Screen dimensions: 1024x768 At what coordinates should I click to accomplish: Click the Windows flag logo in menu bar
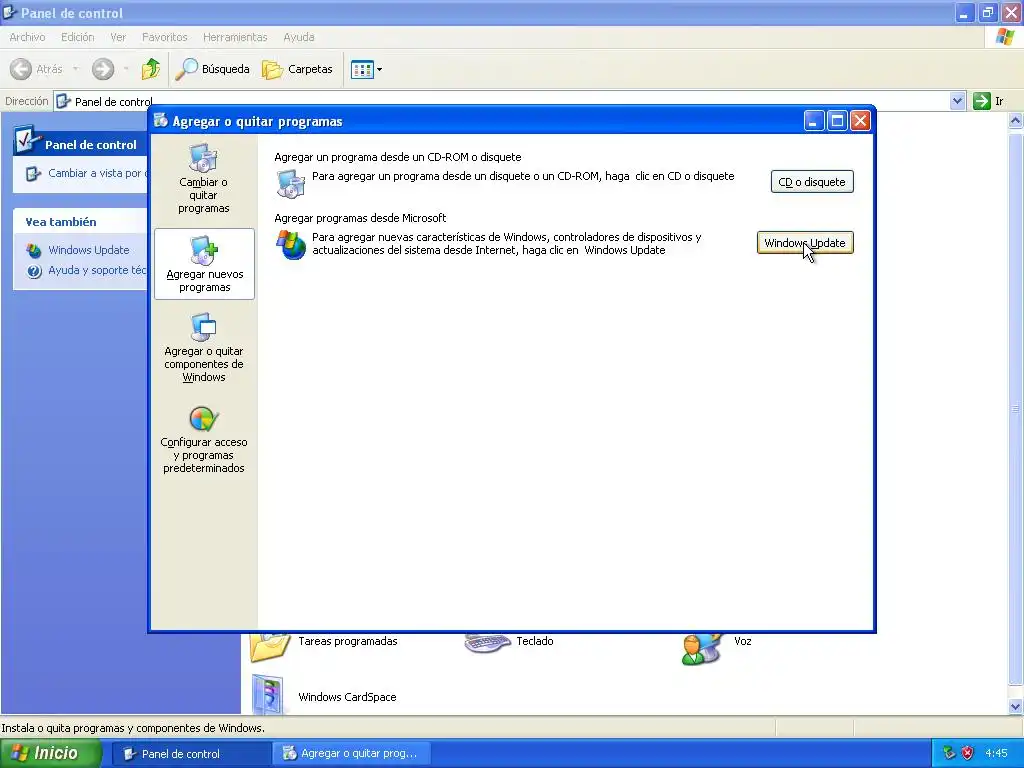tap(1004, 37)
